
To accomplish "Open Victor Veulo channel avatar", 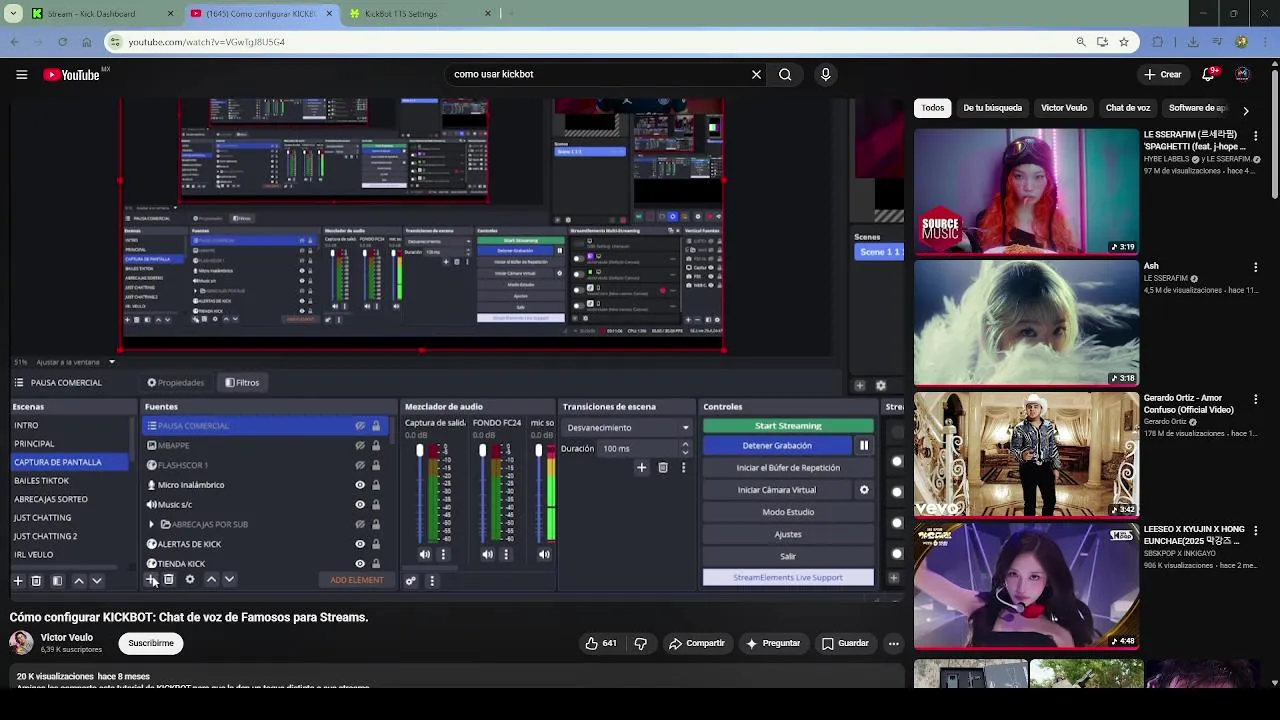I will click(21, 642).
